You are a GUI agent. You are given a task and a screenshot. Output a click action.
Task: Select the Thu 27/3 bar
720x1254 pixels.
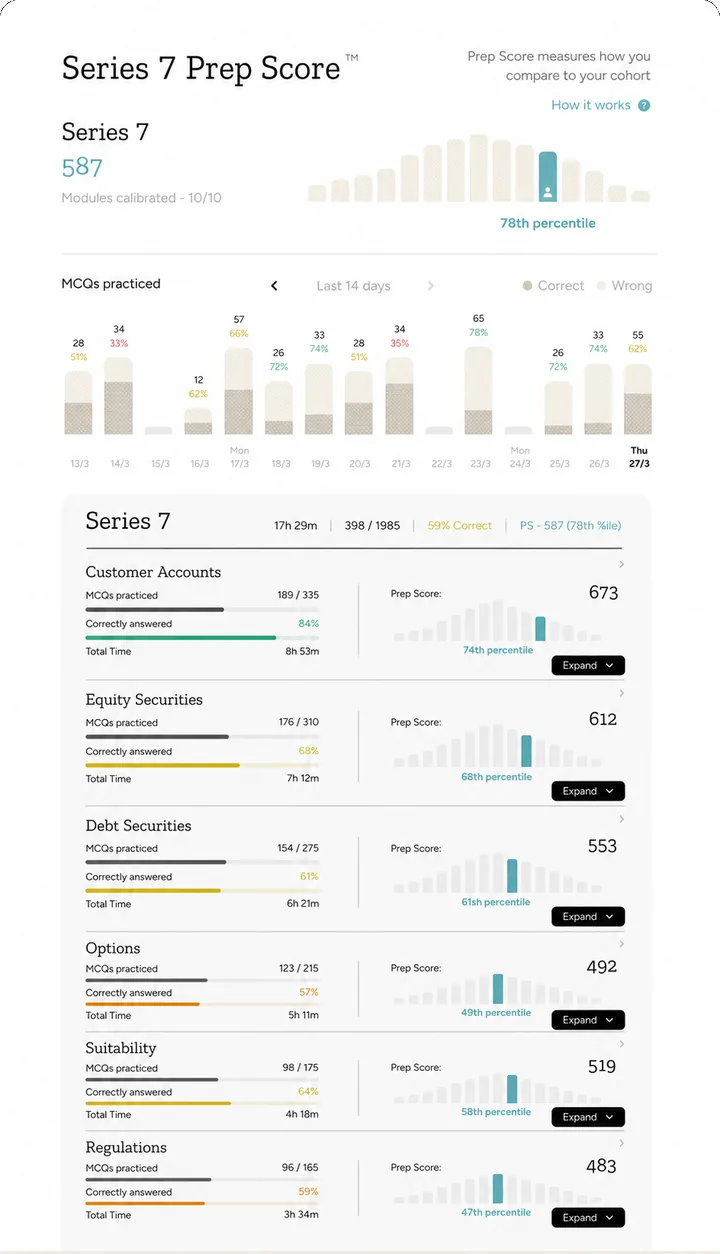click(x=638, y=399)
